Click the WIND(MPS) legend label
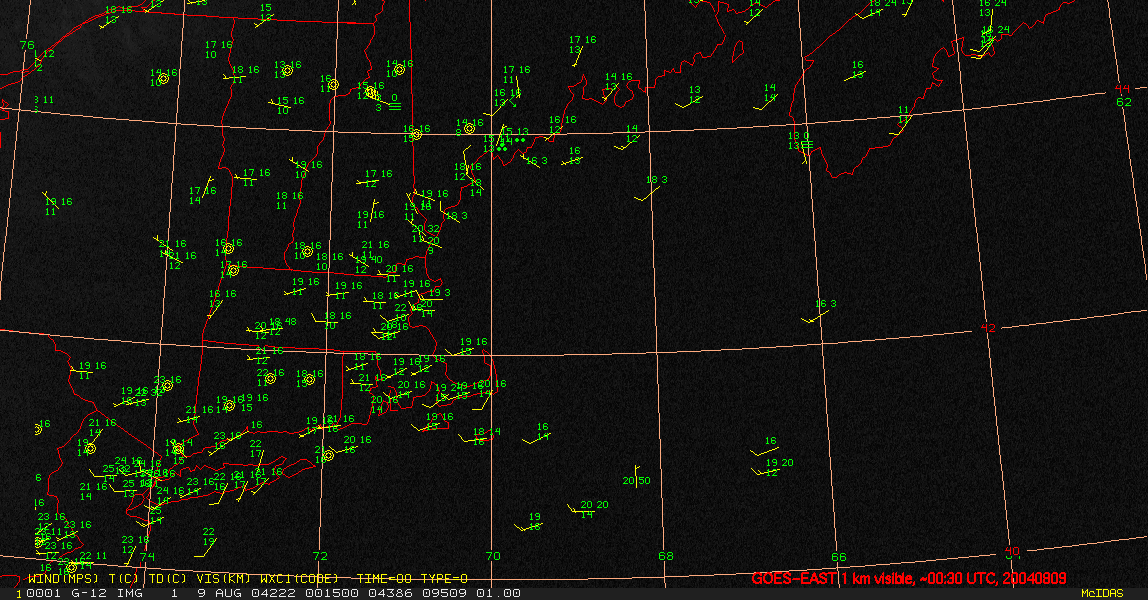The height and width of the screenshot is (600, 1148). 63,579
